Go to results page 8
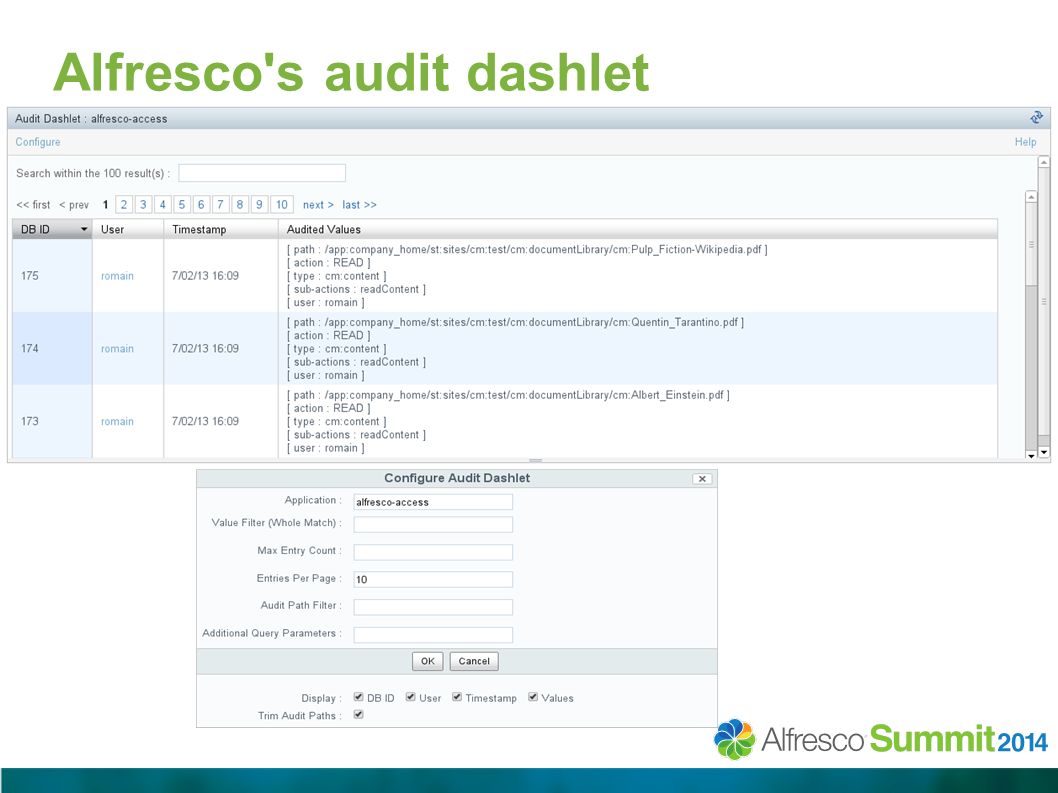The image size is (1058, 793). (x=240, y=204)
